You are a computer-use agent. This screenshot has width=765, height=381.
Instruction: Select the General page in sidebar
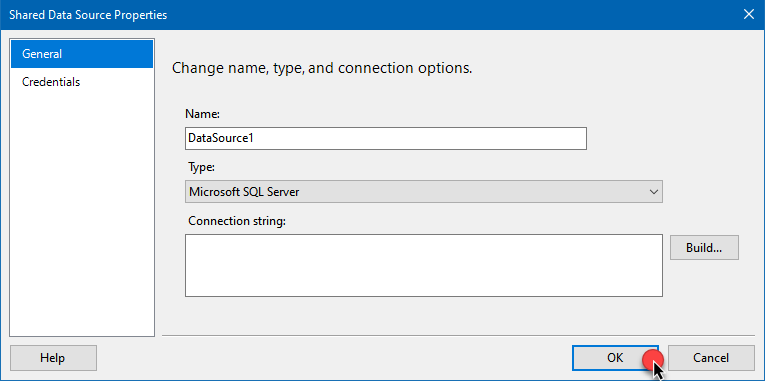[x=82, y=54]
